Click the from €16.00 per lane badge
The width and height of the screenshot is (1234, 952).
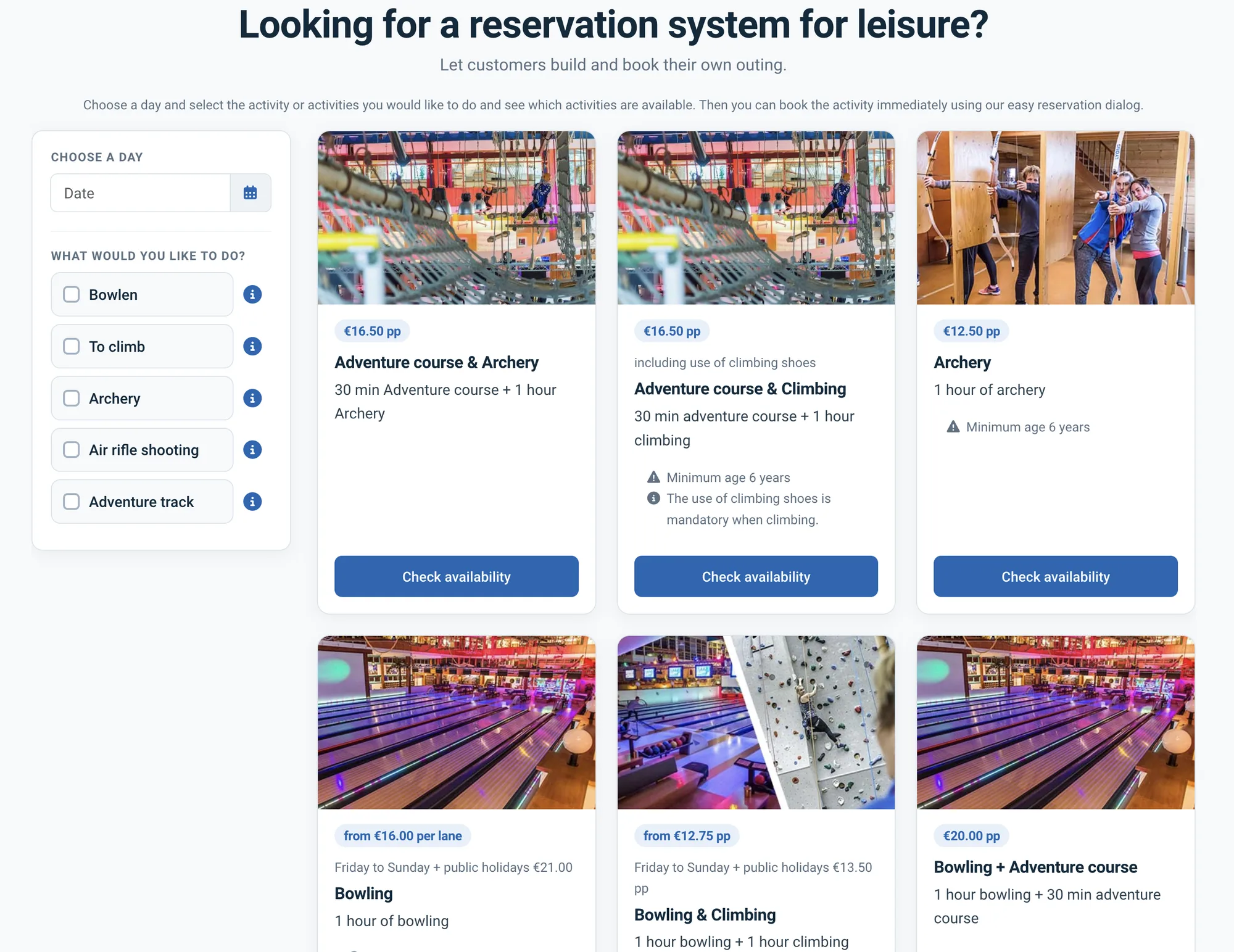[402, 835]
